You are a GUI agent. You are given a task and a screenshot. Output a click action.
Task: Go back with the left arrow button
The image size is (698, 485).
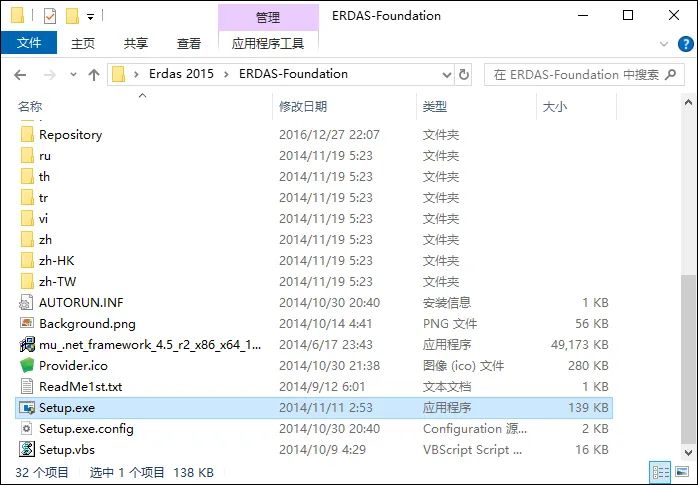click(x=20, y=74)
